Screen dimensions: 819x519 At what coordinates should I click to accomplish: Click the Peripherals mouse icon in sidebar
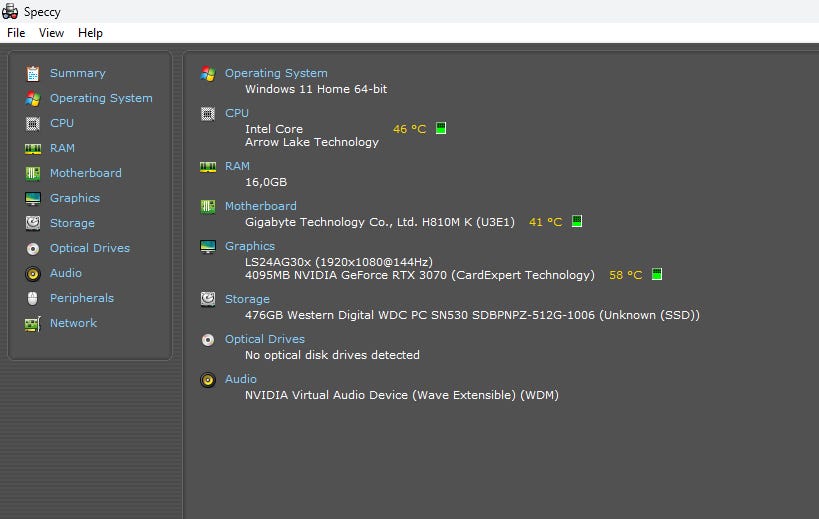(33, 298)
